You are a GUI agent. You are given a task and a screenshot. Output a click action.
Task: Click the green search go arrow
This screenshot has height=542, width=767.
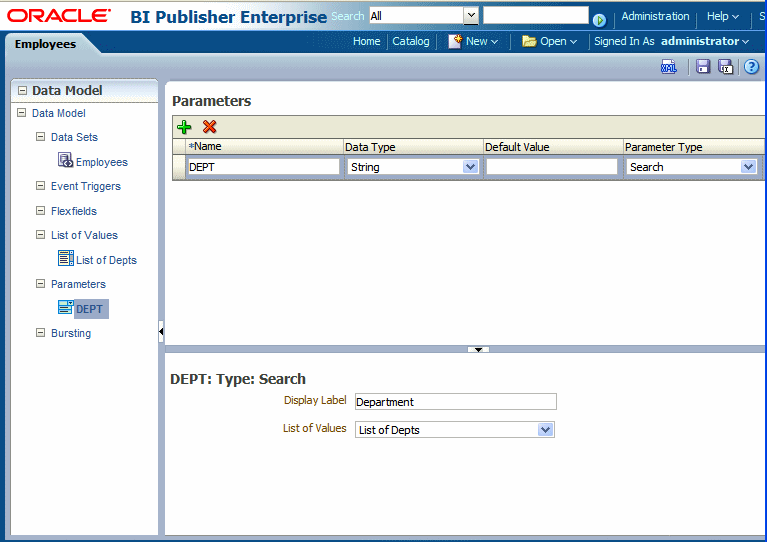[599, 20]
